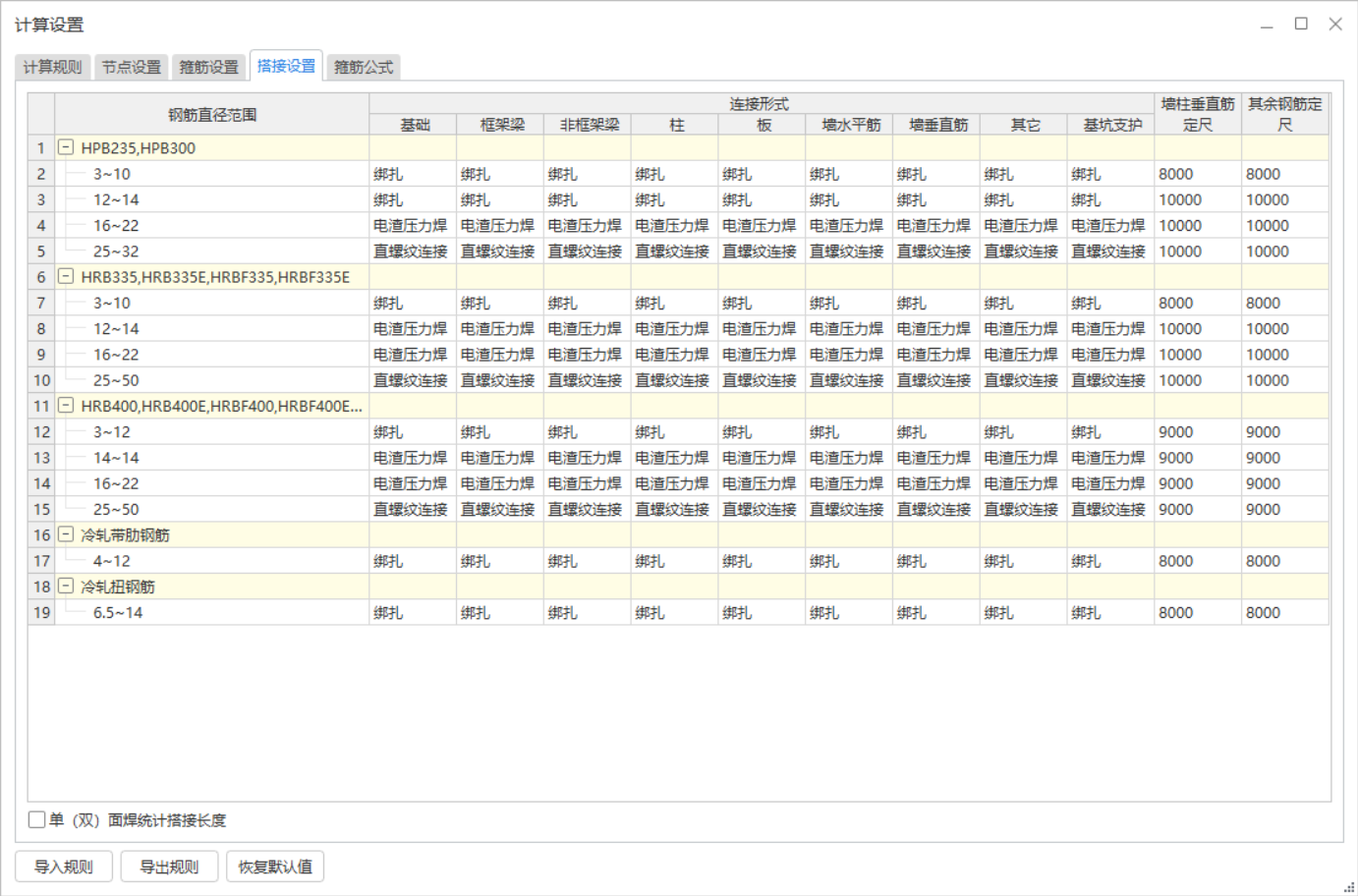Image resolution: width=1358 pixels, height=896 pixels.
Task: Collapse the HPB235,HPB300 group
Action: tap(66, 147)
